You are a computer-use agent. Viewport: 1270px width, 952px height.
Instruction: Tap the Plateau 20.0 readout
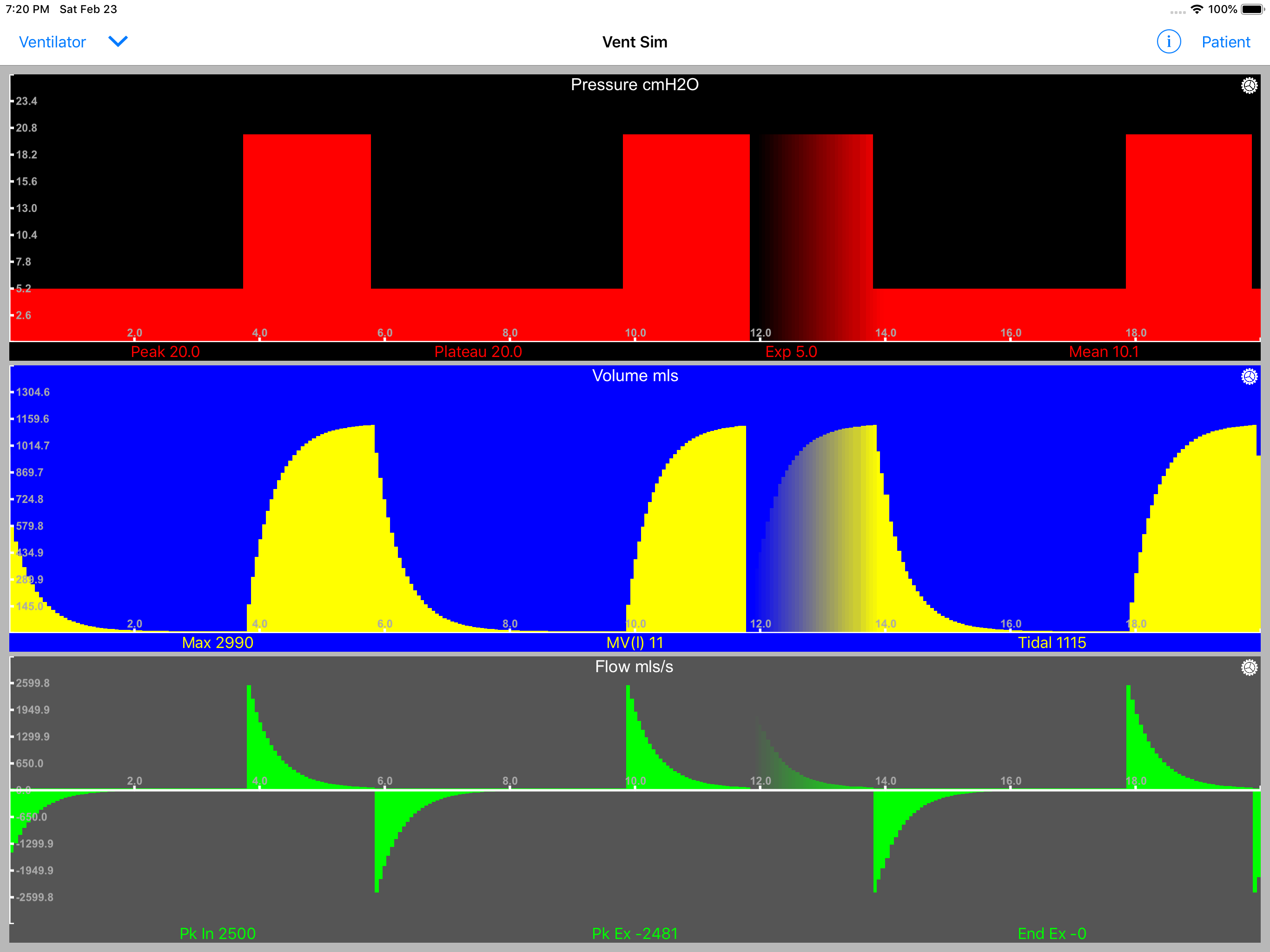(x=478, y=351)
